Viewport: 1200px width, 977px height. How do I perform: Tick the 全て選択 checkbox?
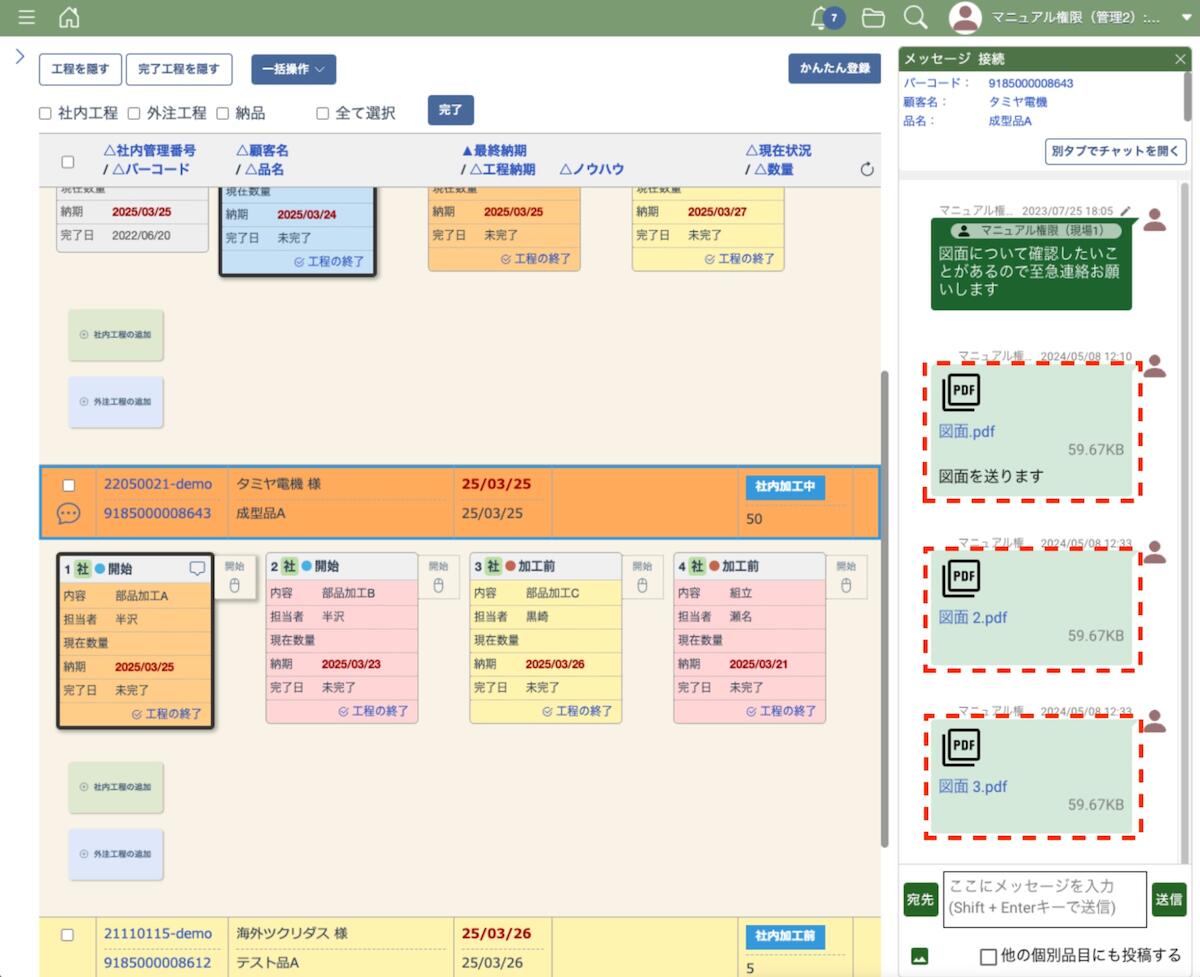[322, 113]
